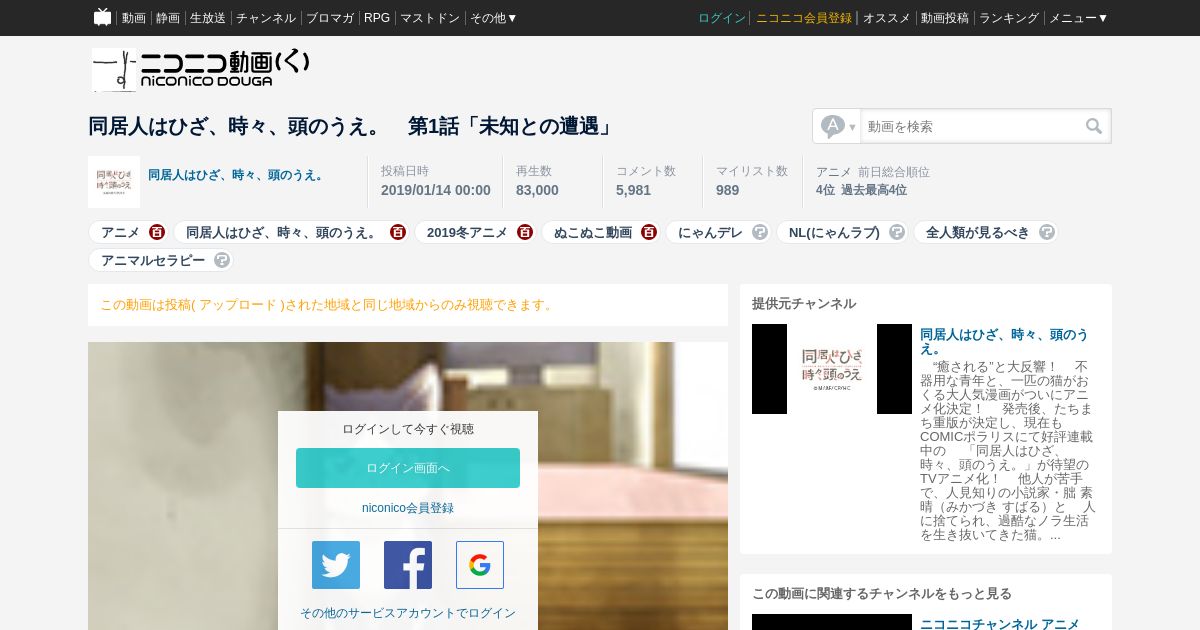The image size is (1200, 630).
Task: Click the 投稿日時 value 2019/01/14 00:00
Action: click(x=436, y=190)
